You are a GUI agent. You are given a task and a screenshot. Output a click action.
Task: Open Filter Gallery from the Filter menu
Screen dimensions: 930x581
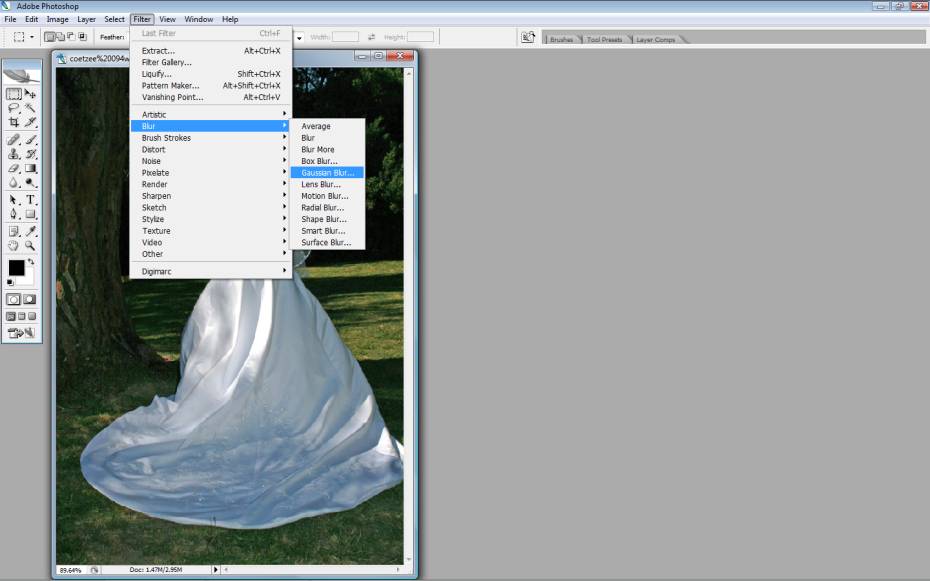click(211, 62)
